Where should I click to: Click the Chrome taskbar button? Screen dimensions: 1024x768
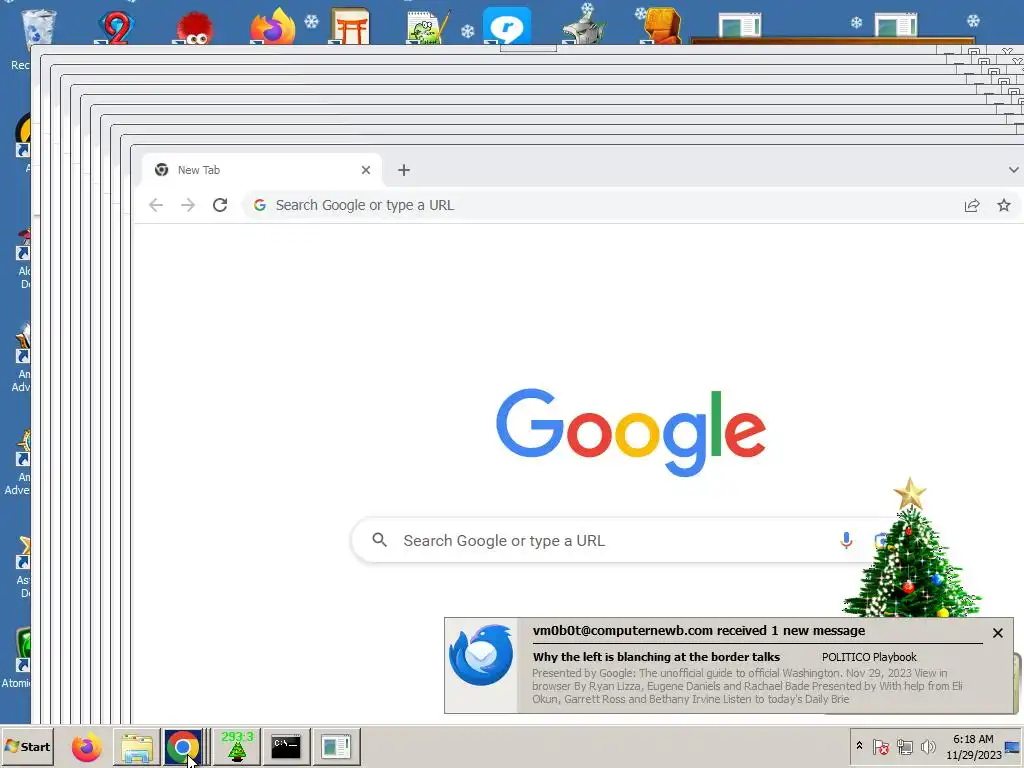pos(183,746)
